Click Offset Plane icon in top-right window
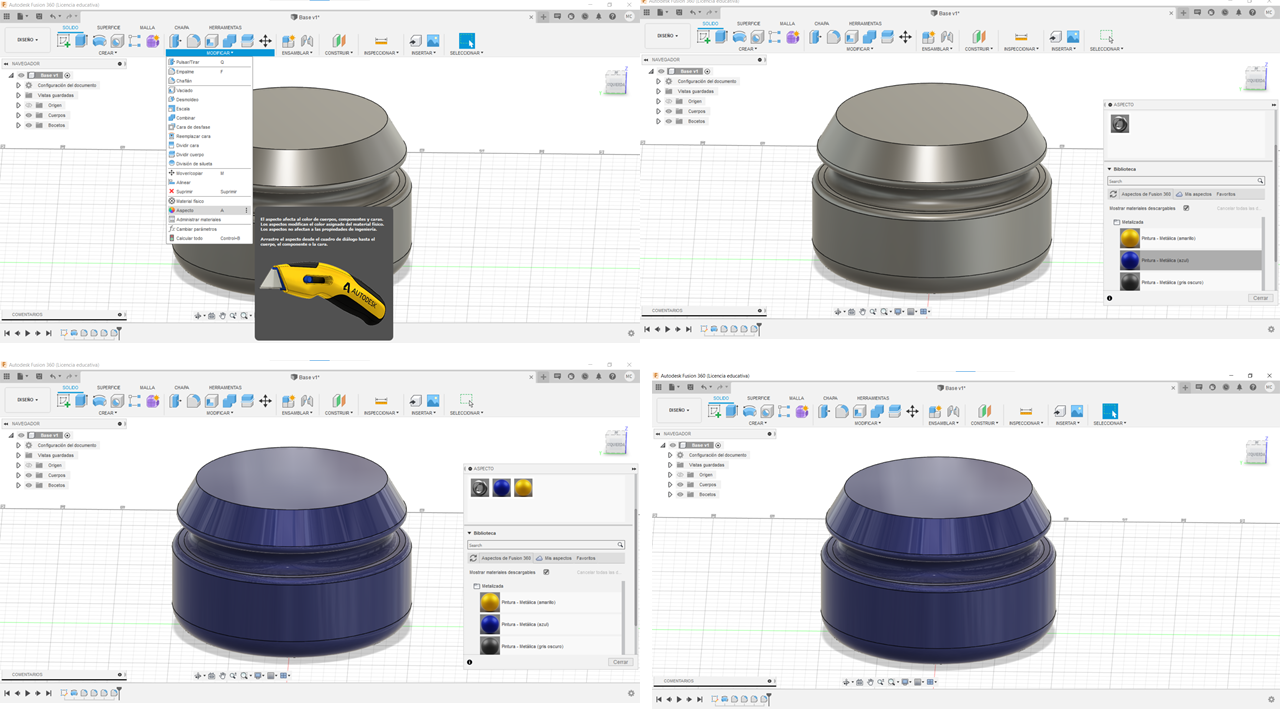The height and width of the screenshot is (720, 1280). point(979,37)
